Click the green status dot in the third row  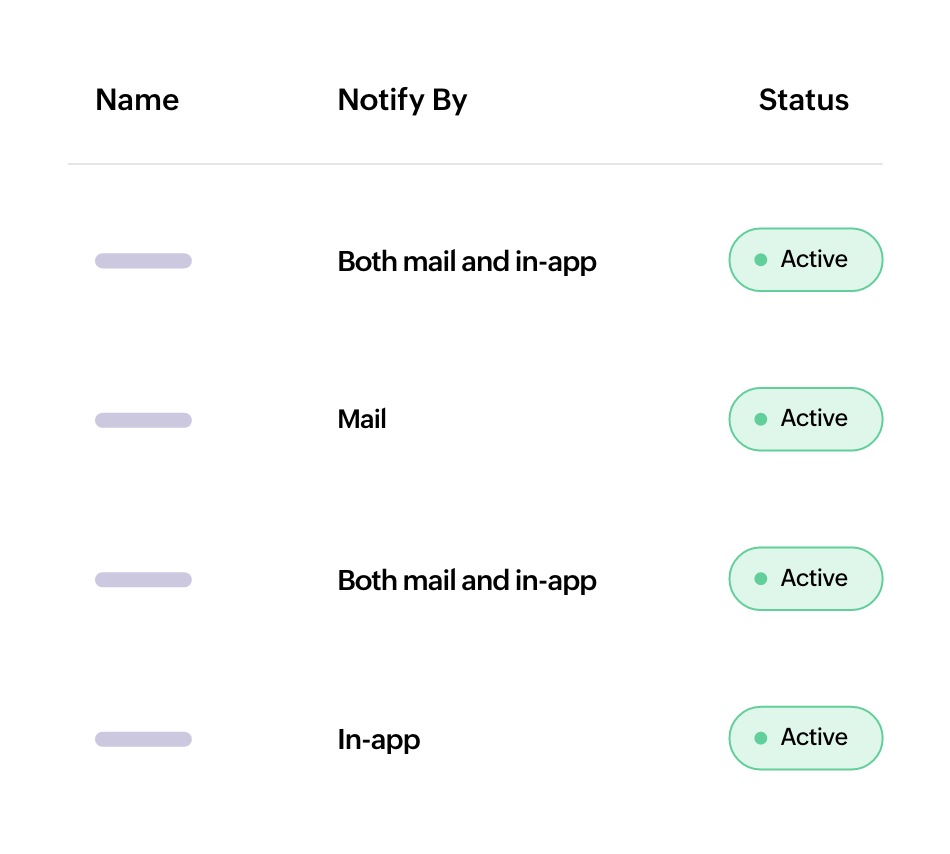760,578
